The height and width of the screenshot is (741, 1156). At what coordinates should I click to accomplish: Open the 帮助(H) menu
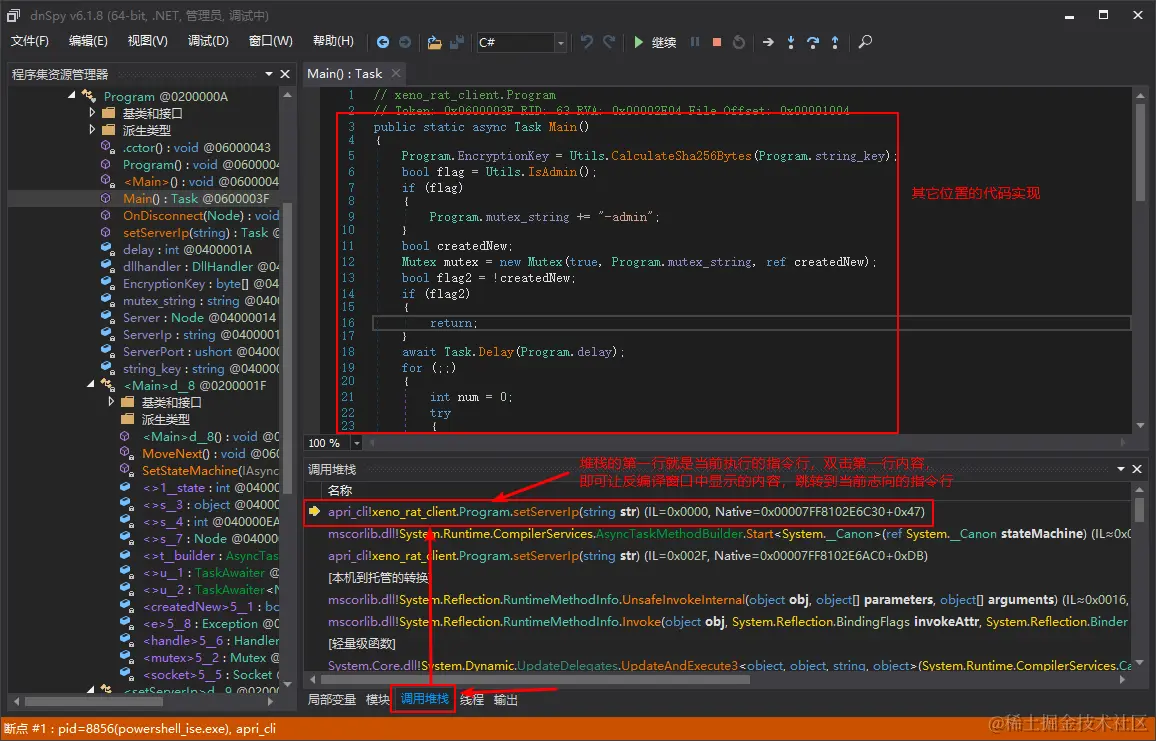(x=333, y=41)
